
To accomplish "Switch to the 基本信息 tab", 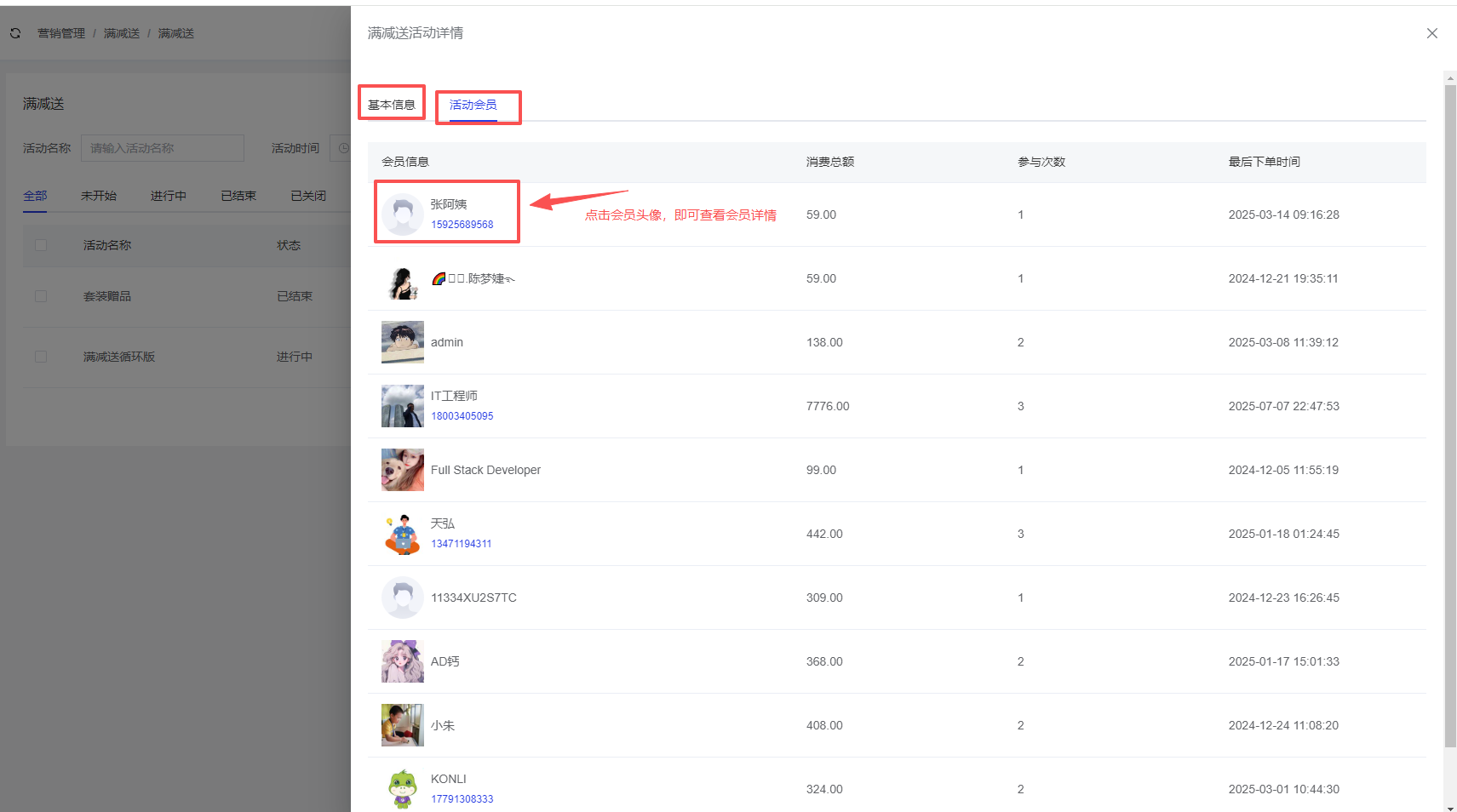I will coord(392,105).
